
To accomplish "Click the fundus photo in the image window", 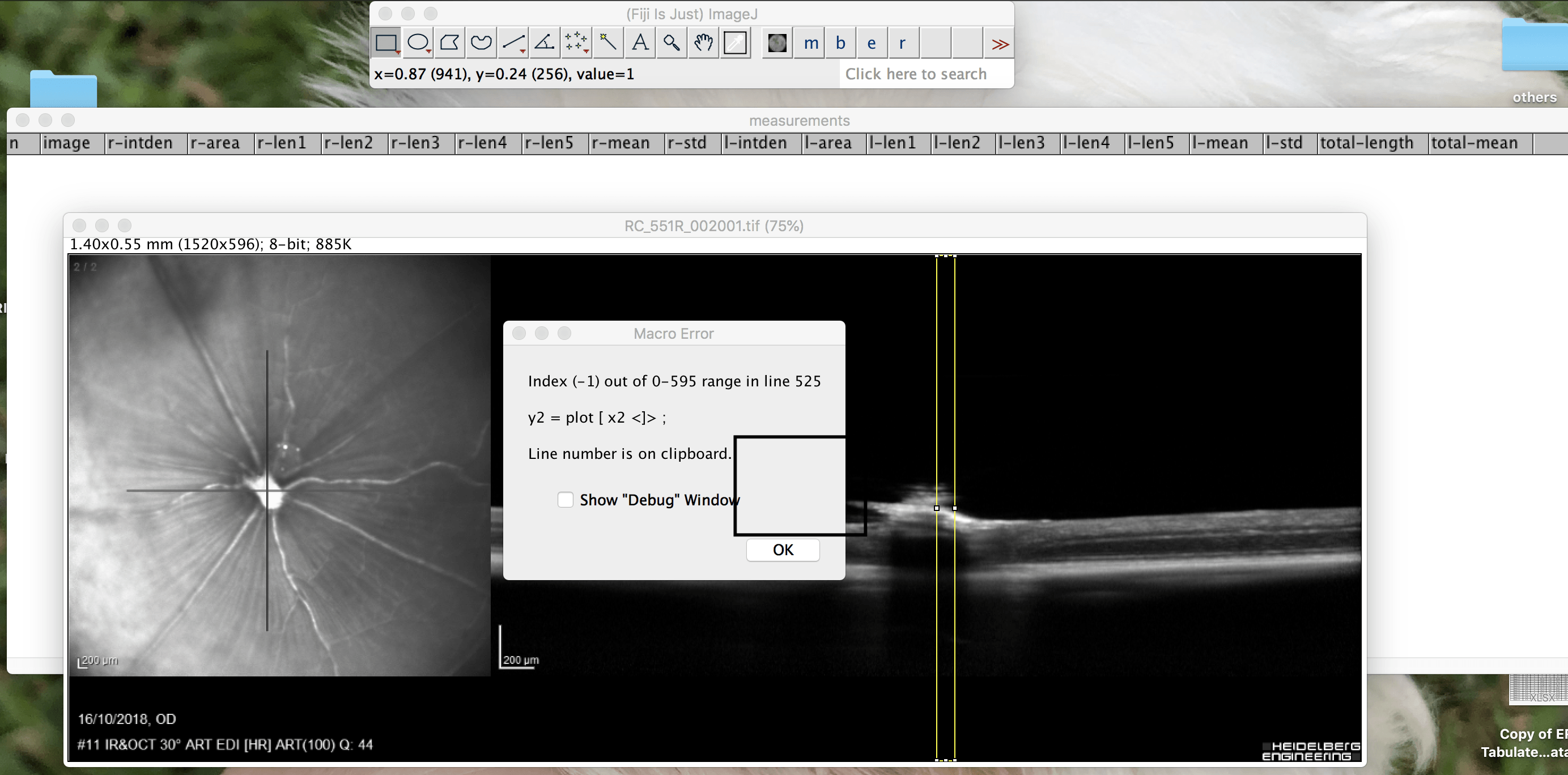I will click(279, 465).
